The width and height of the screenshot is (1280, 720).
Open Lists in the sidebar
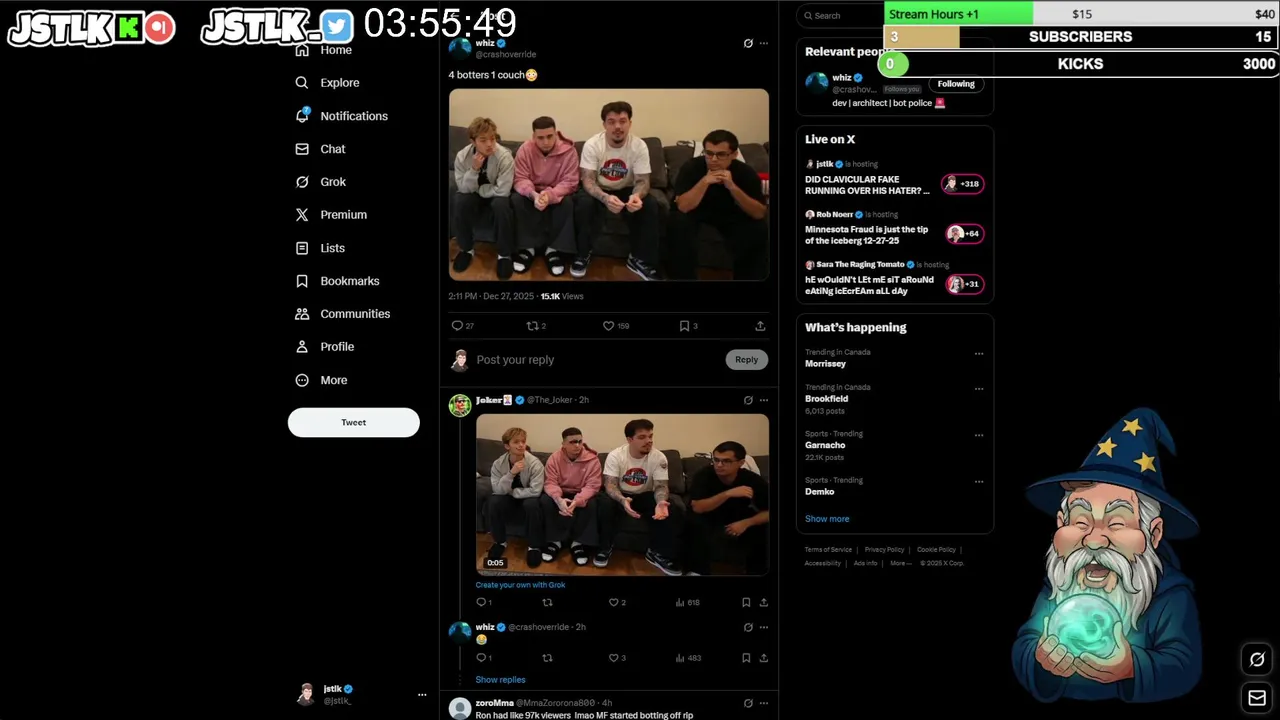[320, 248]
